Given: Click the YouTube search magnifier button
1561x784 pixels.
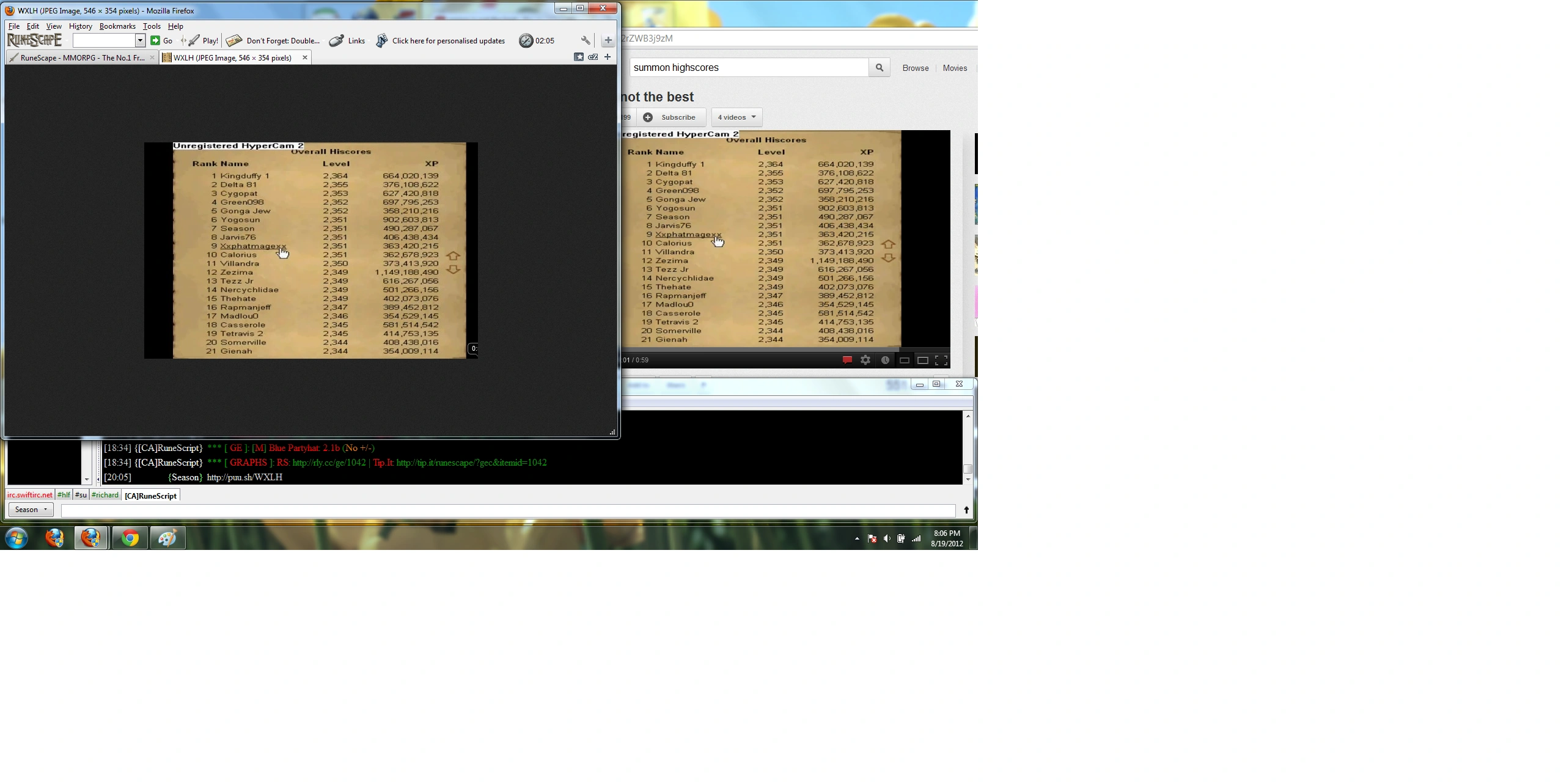Looking at the screenshot, I should click(x=879, y=68).
